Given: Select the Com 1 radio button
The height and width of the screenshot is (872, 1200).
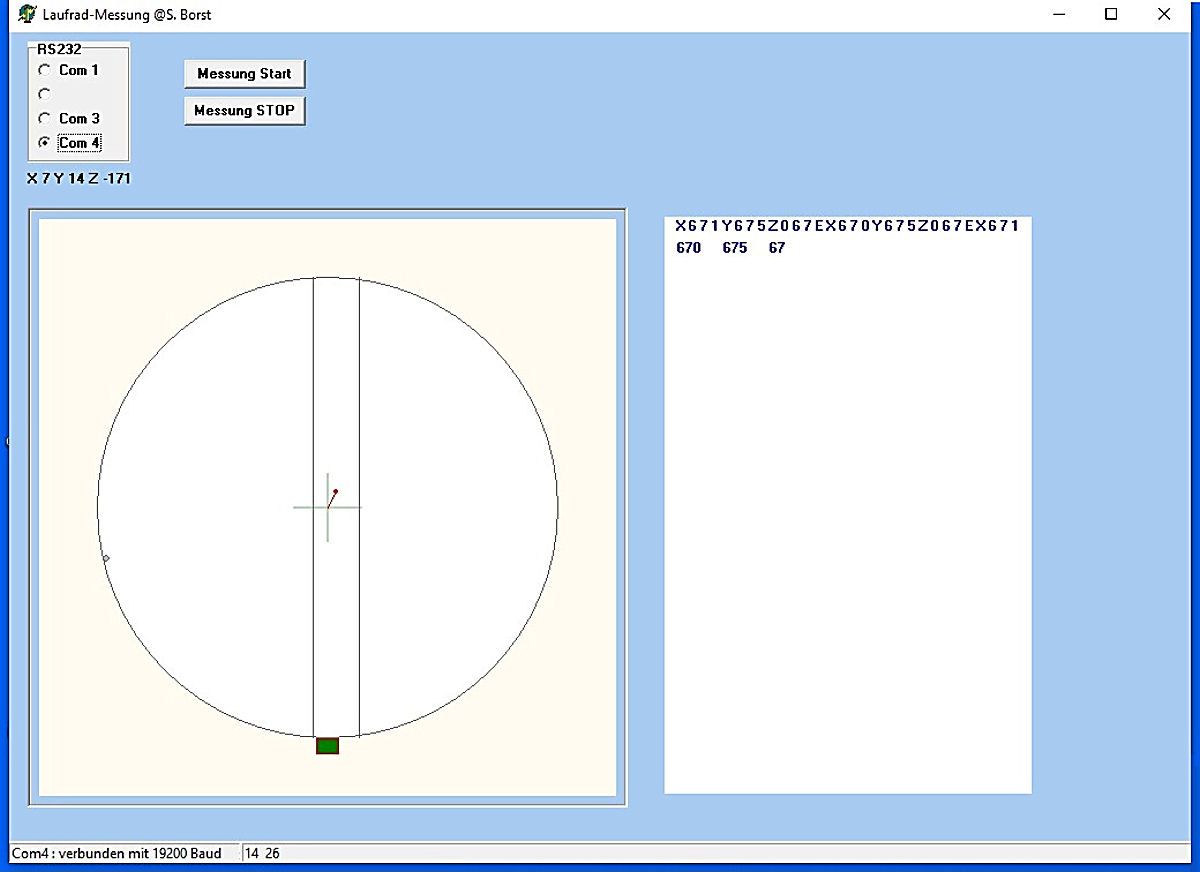Looking at the screenshot, I should point(44,70).
